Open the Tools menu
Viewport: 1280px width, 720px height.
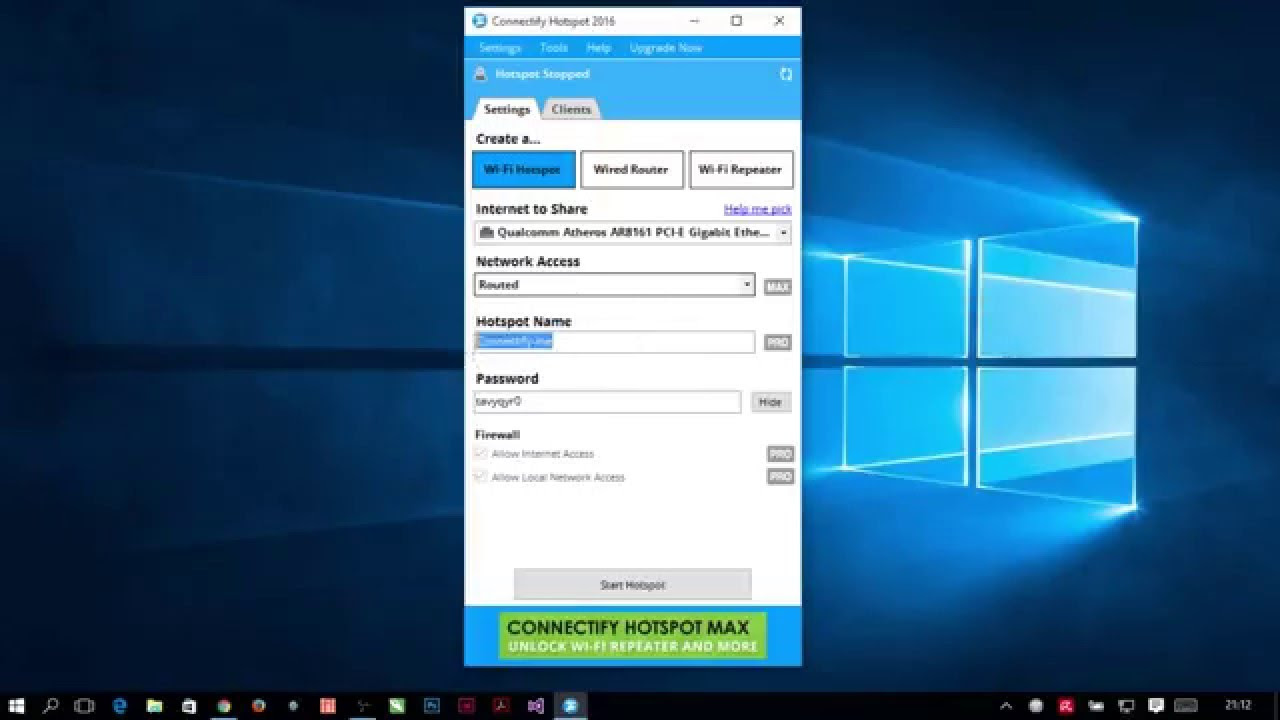pyautogui.click(x=554, y=48)
